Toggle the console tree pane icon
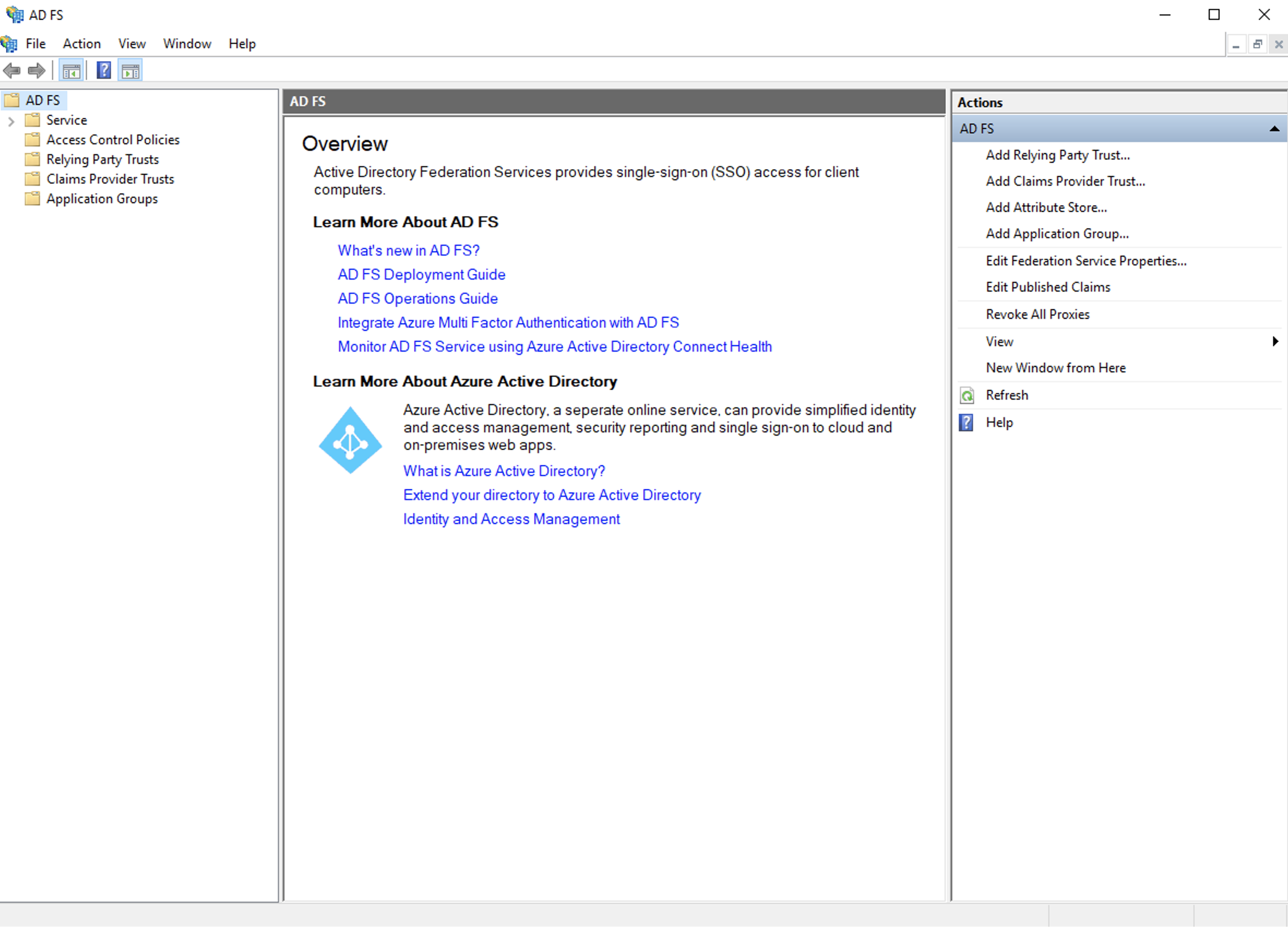The height and width of the screenshot is (927, 1288). click(71, 71)
